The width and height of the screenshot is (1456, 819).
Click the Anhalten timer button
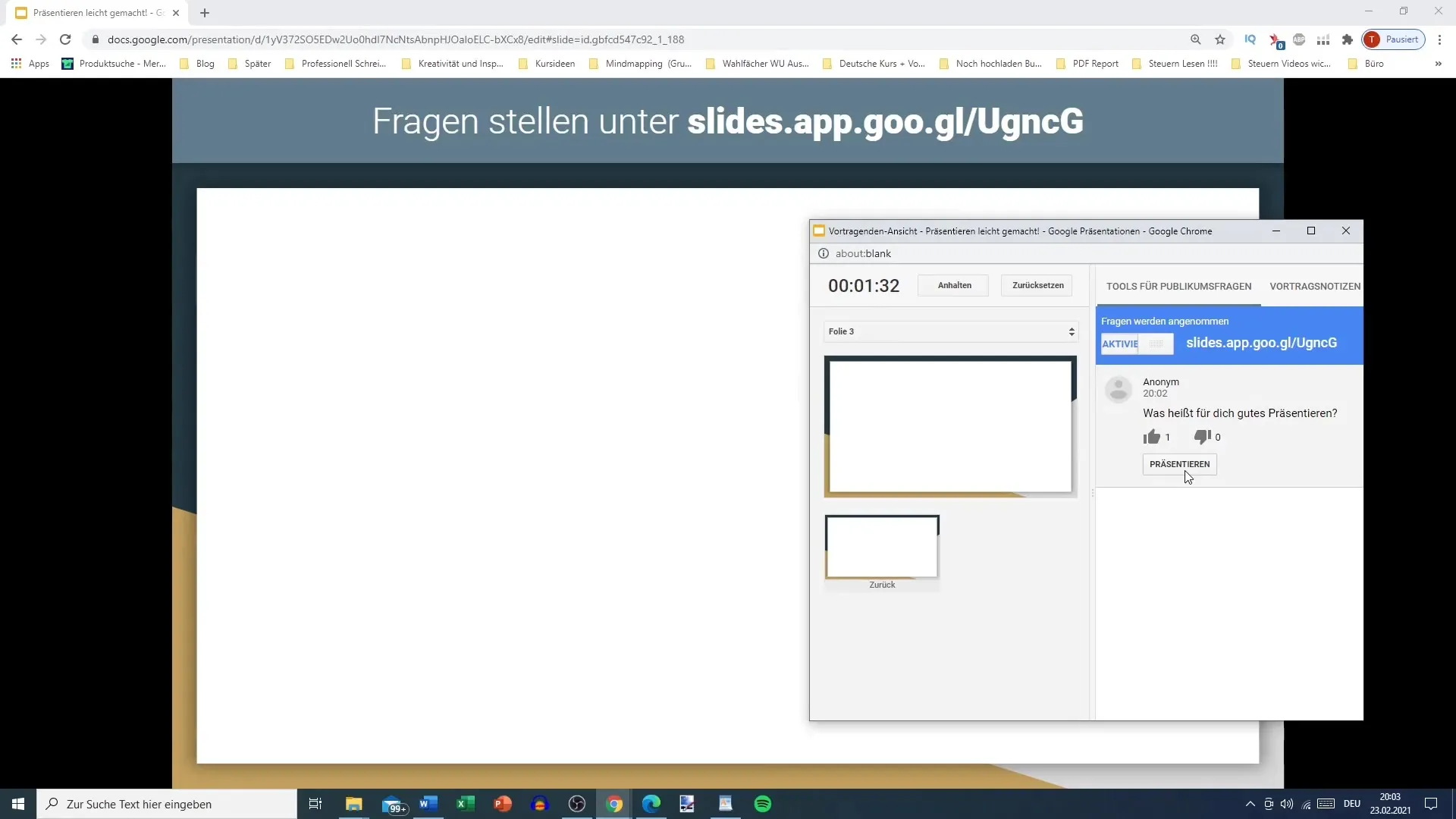(954, 285)
